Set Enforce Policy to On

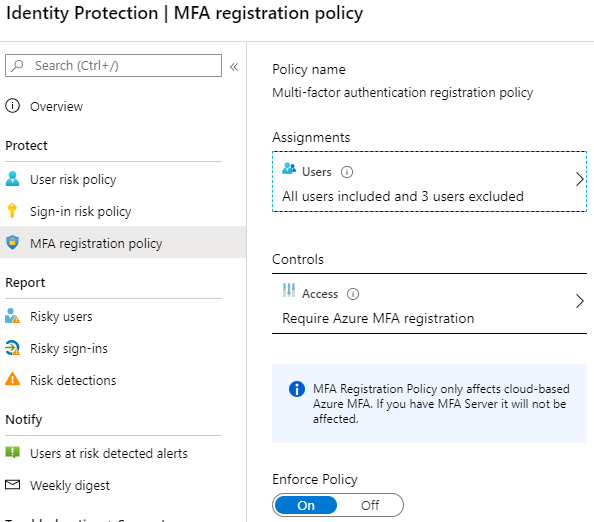coord(306,505)
